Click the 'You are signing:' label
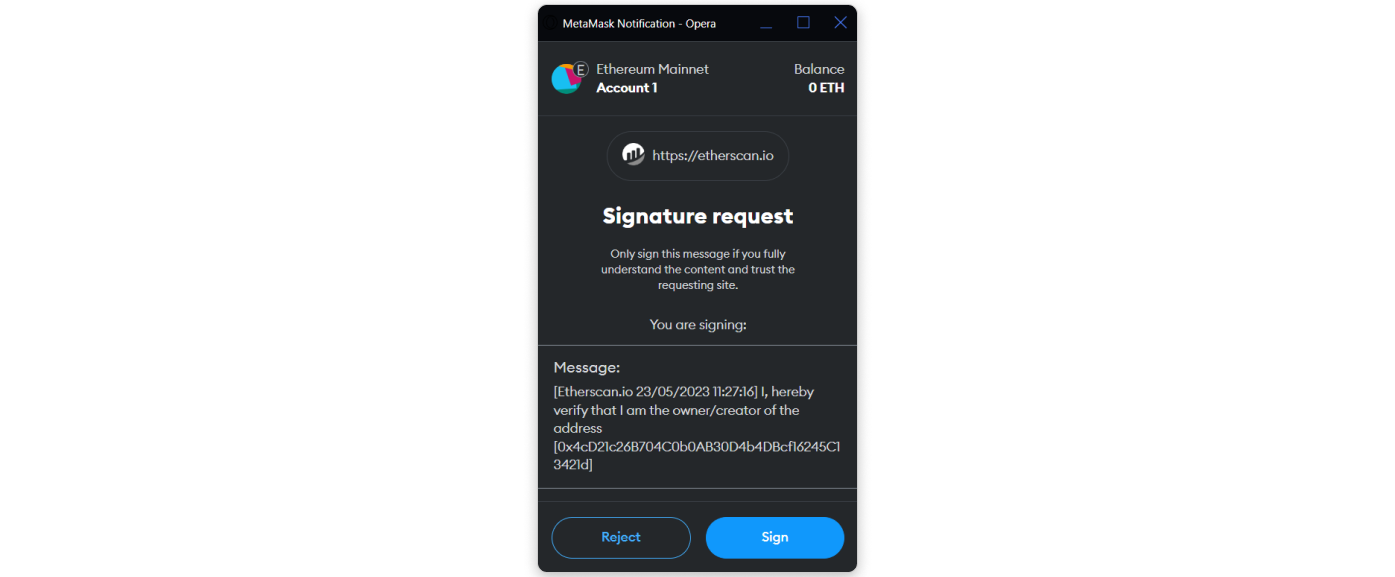 pos(698,325)
